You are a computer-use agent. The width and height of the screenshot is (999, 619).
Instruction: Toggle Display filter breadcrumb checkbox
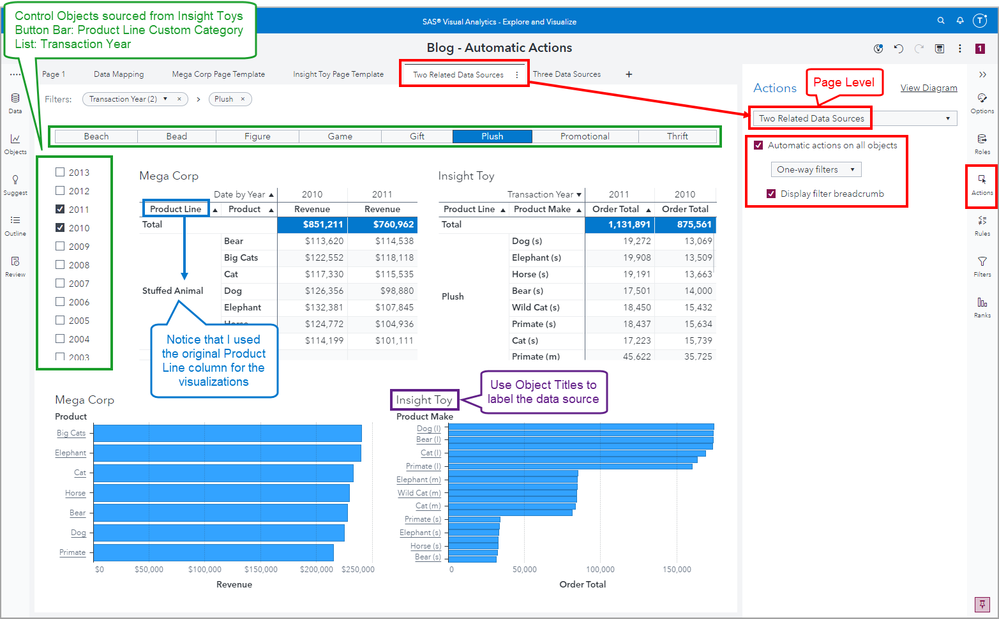click(771, 194)
